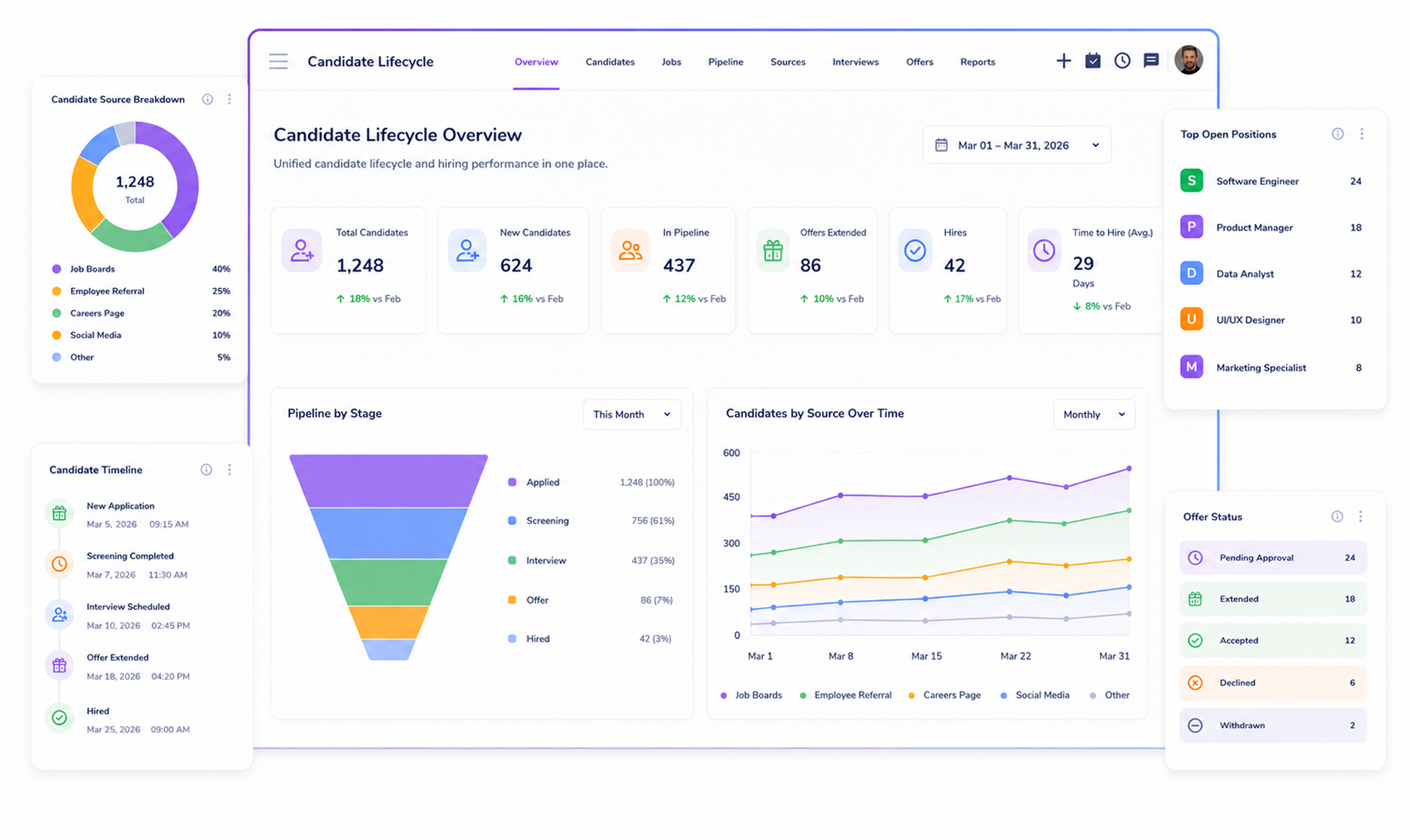The width and height of the screenshot is (1410, 840).
Task: Switch to the Offers tab
Action: (x=919, y=62)
